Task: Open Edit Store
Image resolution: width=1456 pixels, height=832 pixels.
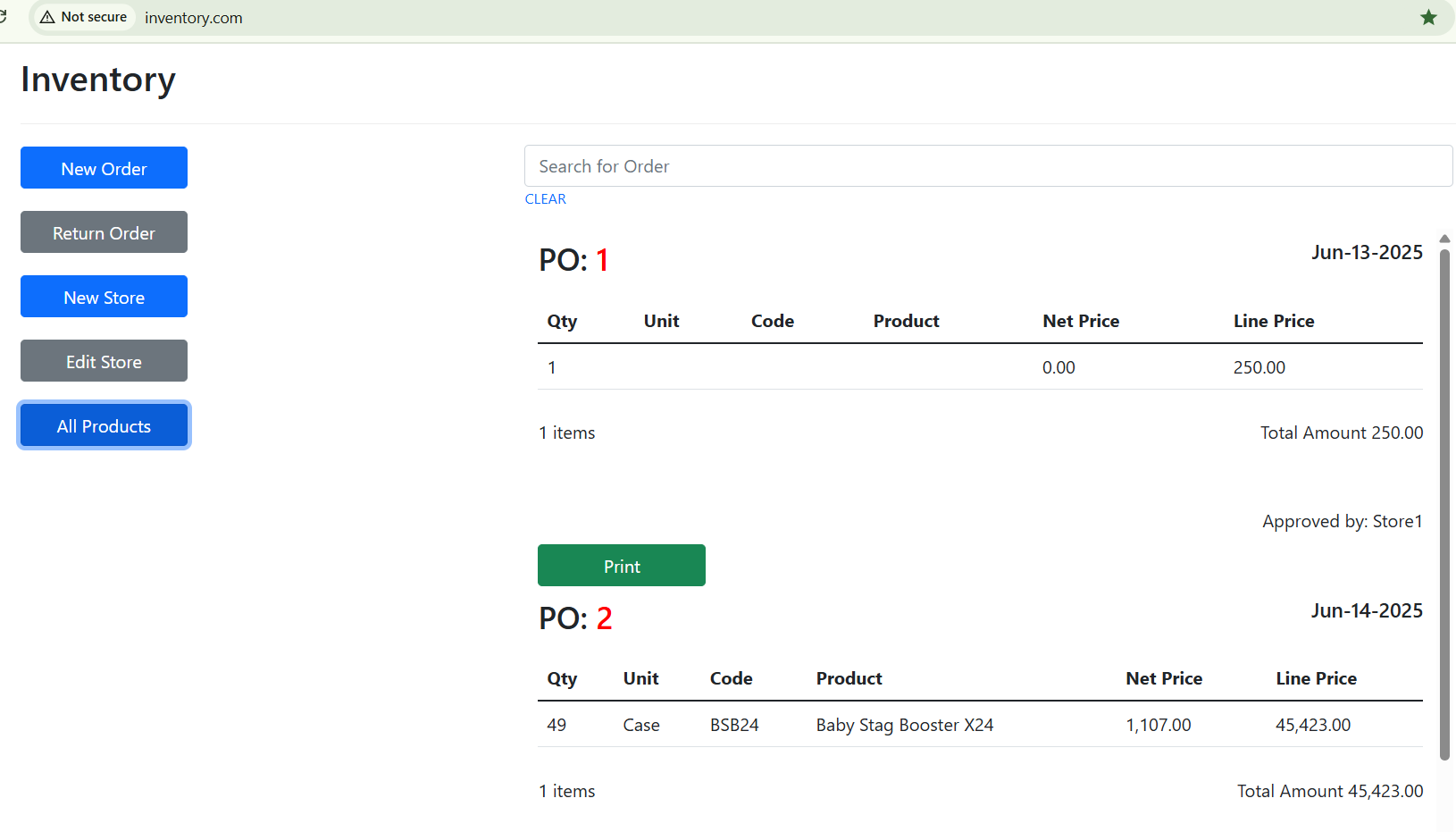Action: pos(104,361)
